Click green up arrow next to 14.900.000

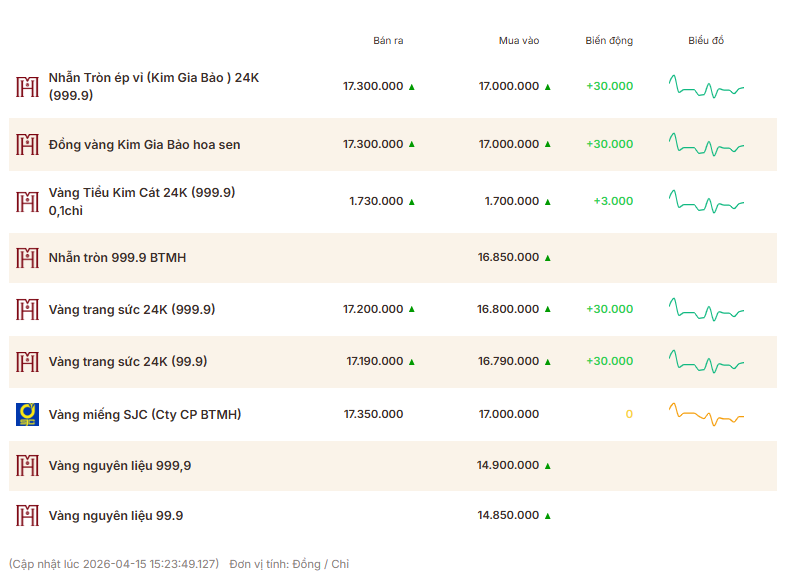(547, 466)
